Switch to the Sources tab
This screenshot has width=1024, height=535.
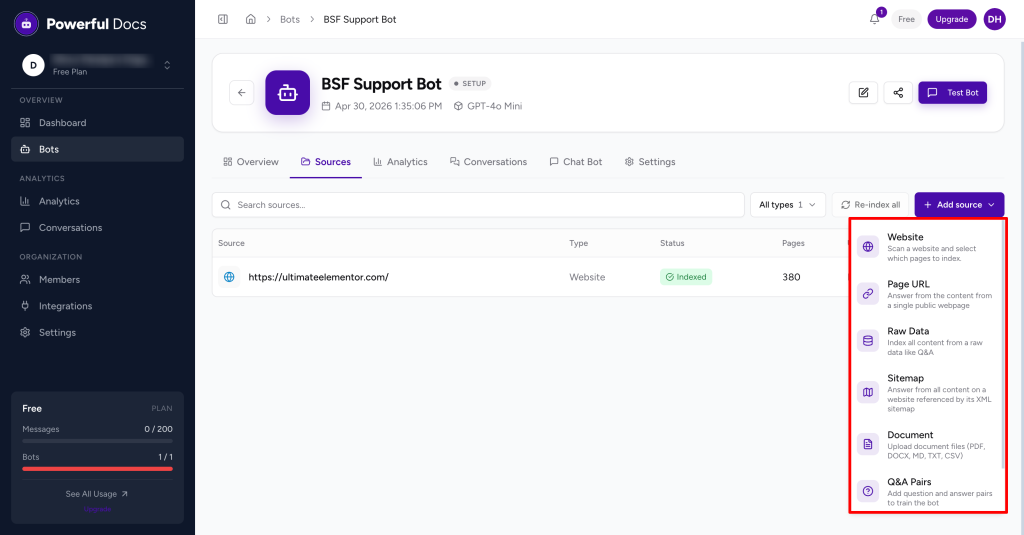click(326, 162)
